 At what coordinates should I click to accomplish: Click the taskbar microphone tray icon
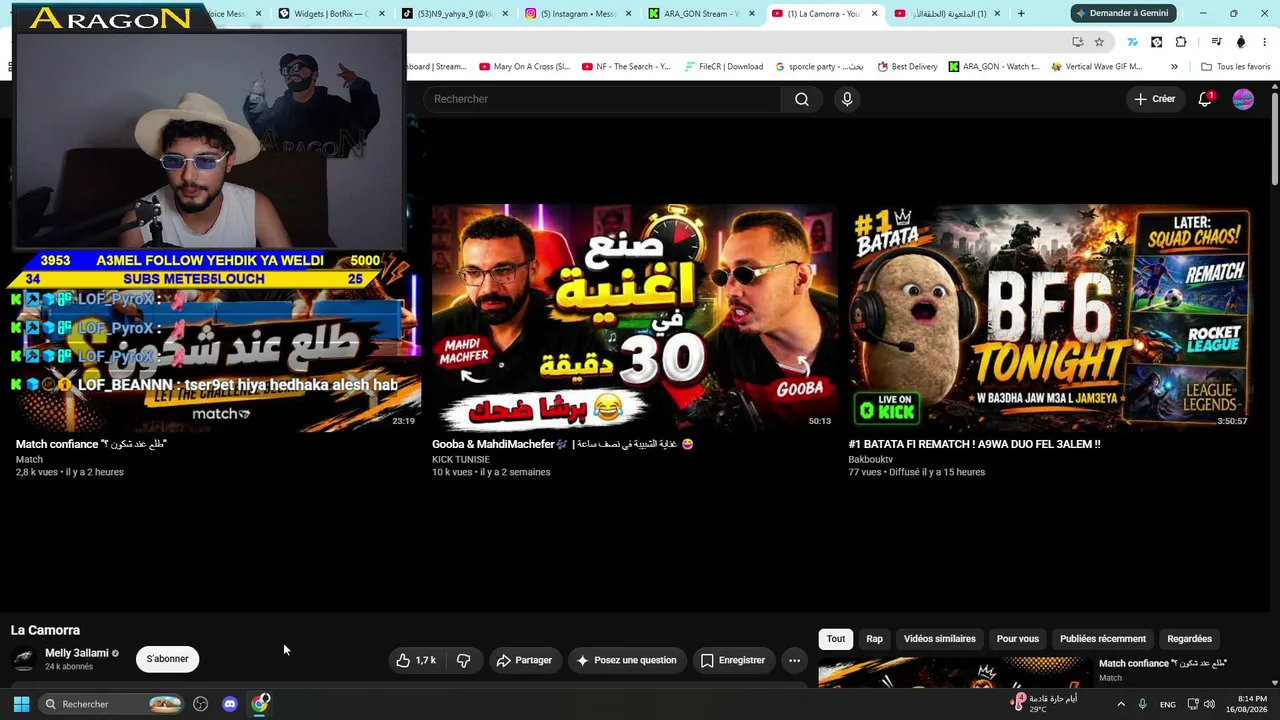point(1142,704)
